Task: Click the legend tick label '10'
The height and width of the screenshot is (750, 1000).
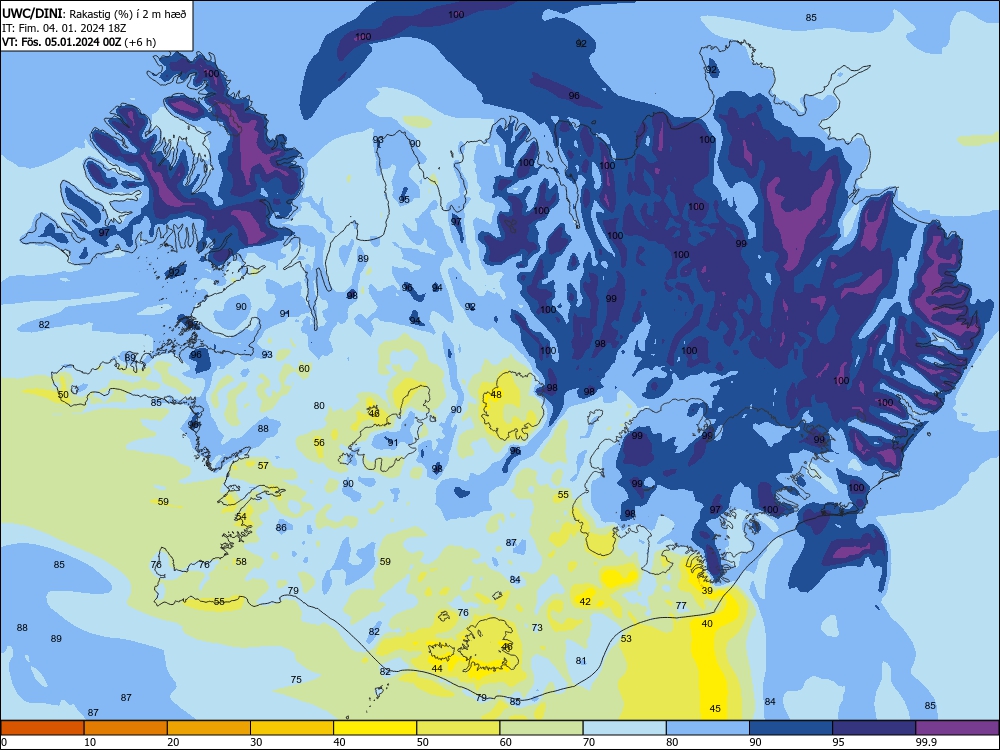Action: [90, 742]
